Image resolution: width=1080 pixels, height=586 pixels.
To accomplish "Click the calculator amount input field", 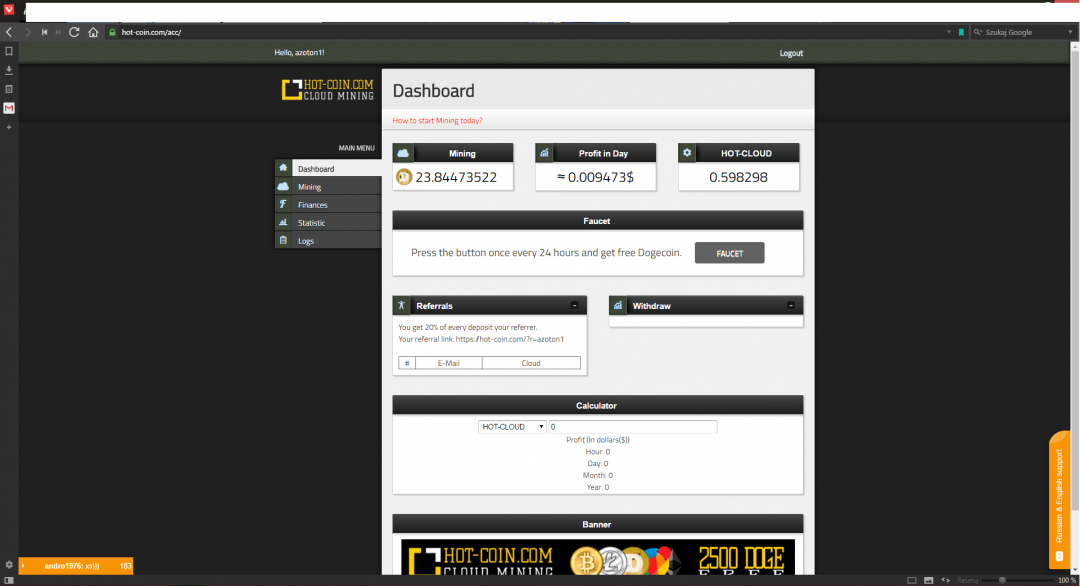I will tap(632, 427).
